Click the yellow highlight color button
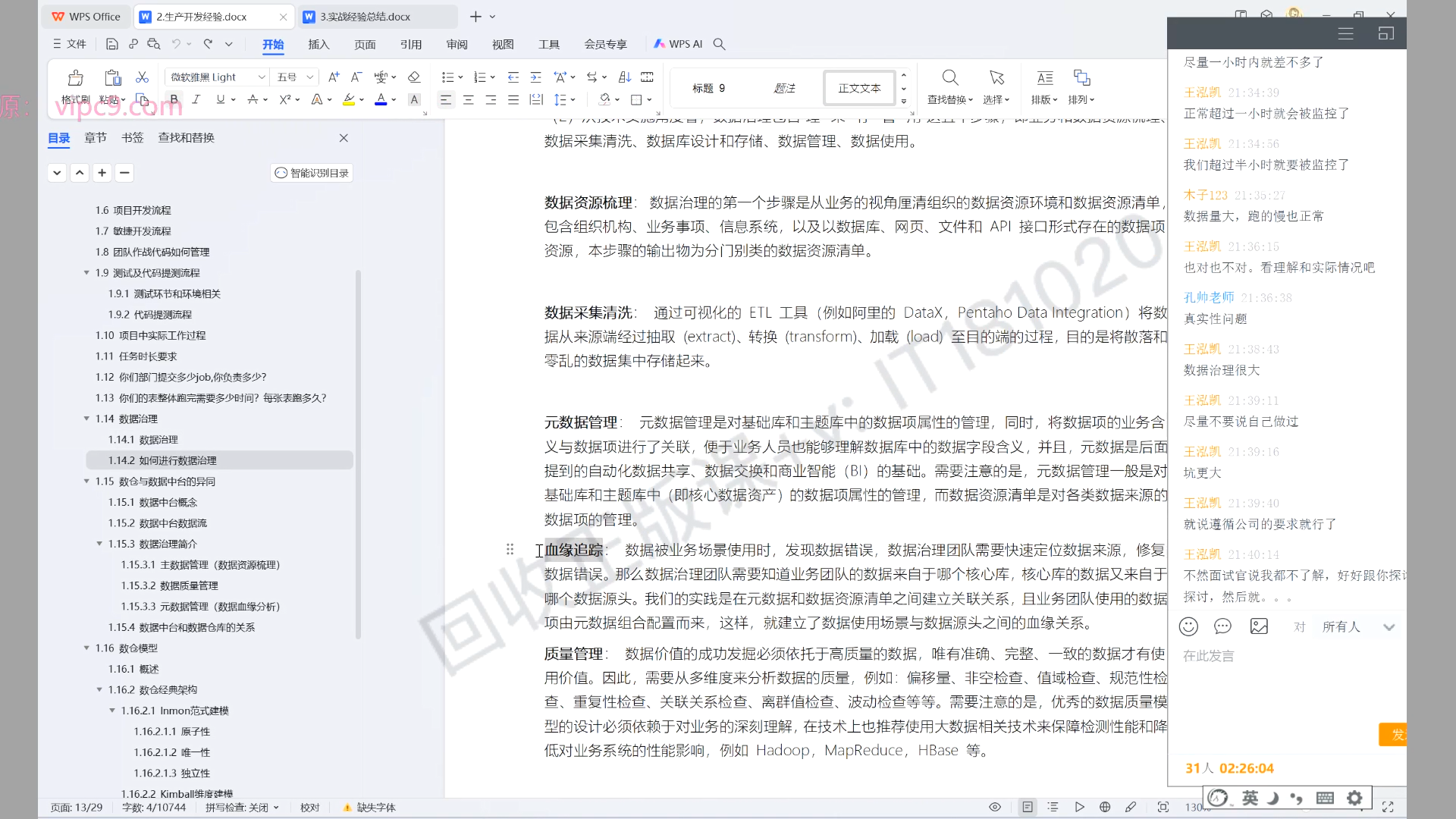Screen dimensions: 1456x819 (x=348, y=99)
